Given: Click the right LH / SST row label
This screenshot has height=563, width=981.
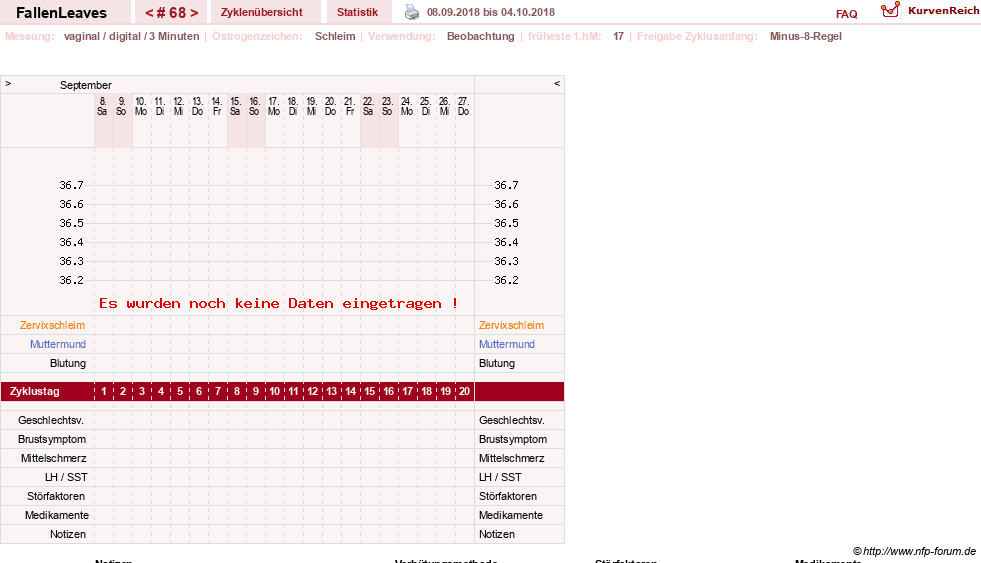Looking at the screenshot, I should [x=500, y=477].
